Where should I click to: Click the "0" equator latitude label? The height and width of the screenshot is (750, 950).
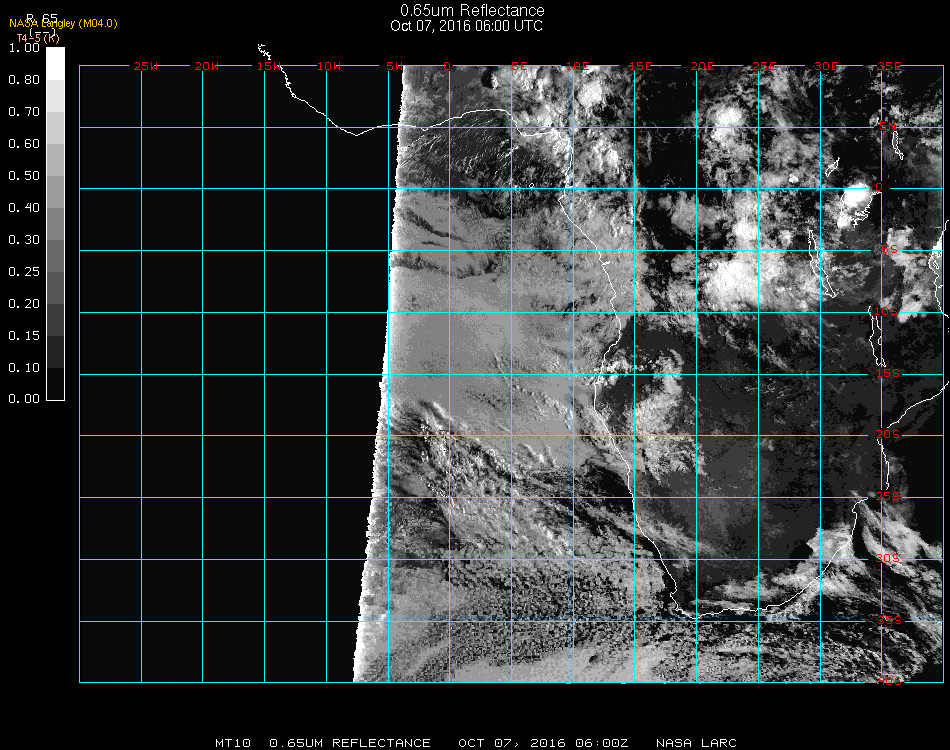(x=879, y=187)
